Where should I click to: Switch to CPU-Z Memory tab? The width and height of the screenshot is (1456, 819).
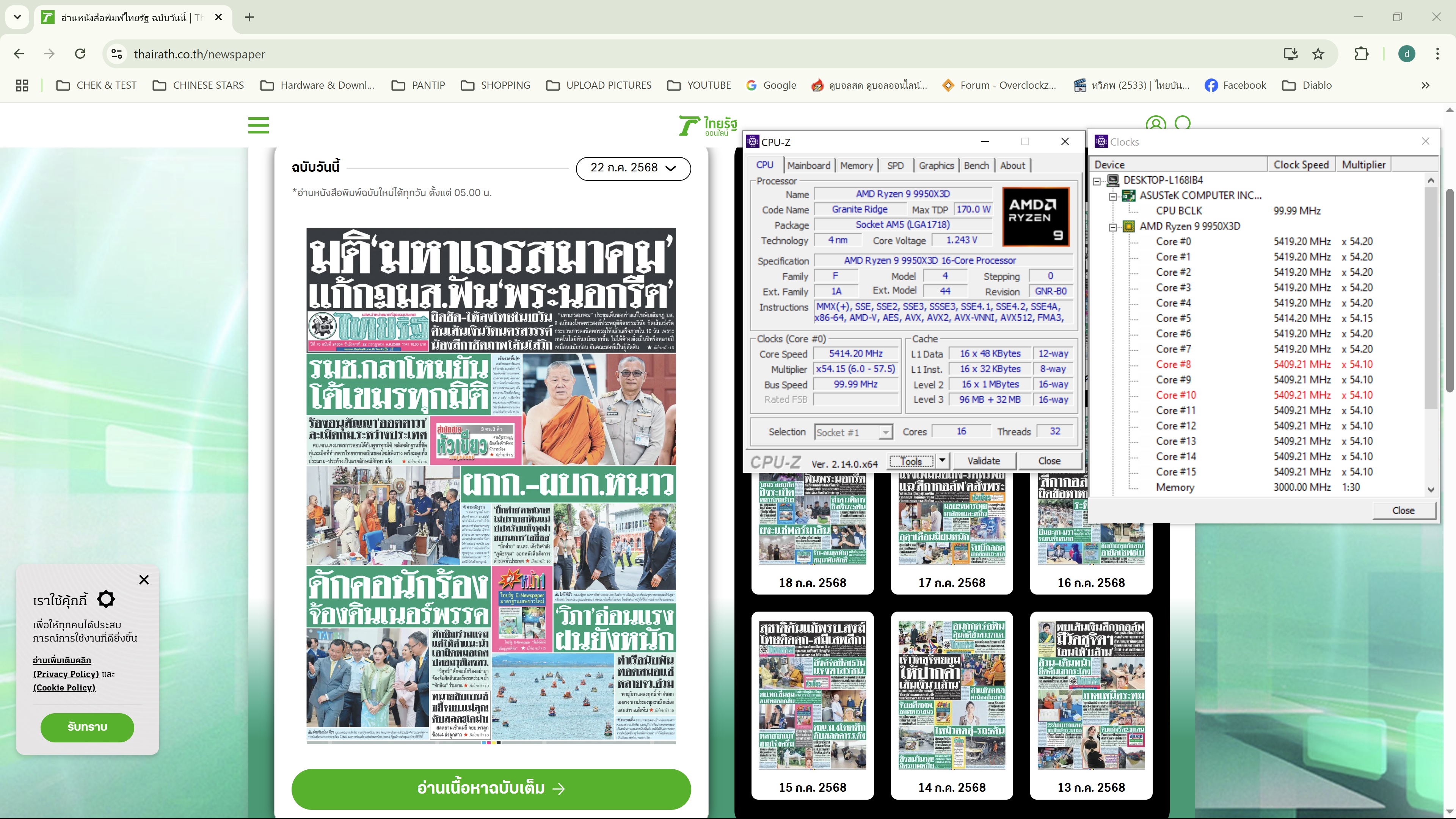856,166
